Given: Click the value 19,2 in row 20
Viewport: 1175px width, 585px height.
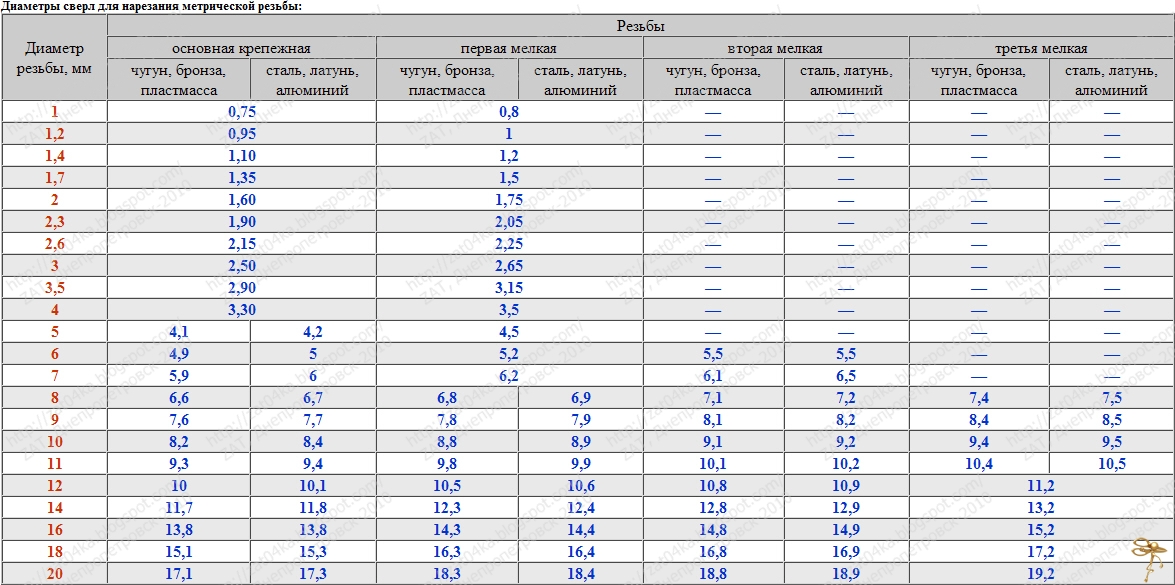Looking at the screenshot, I should (x=1042, y=574).
